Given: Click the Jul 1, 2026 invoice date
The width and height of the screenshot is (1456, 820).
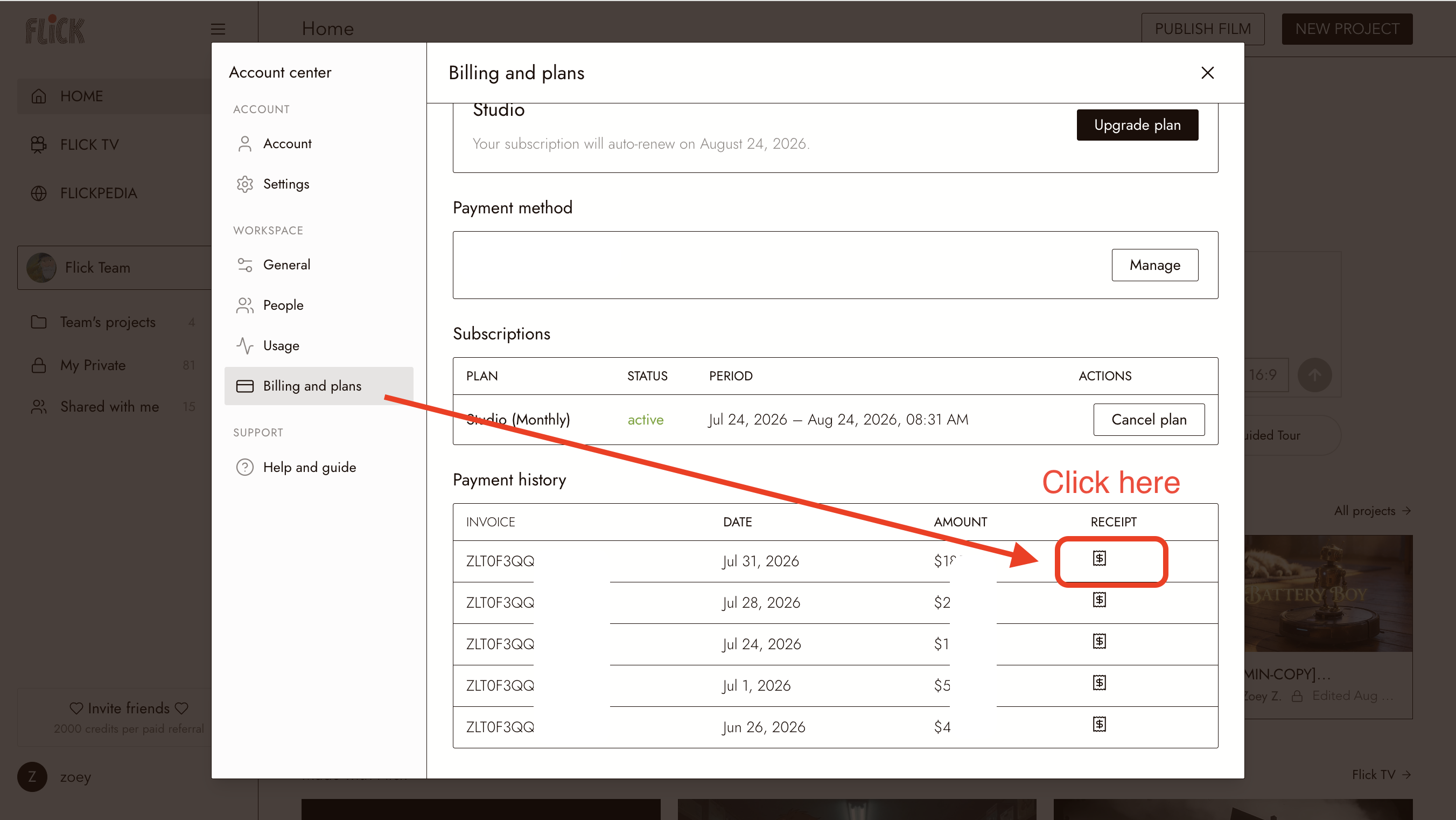Looking at the screenshot, I should (756, 685).
